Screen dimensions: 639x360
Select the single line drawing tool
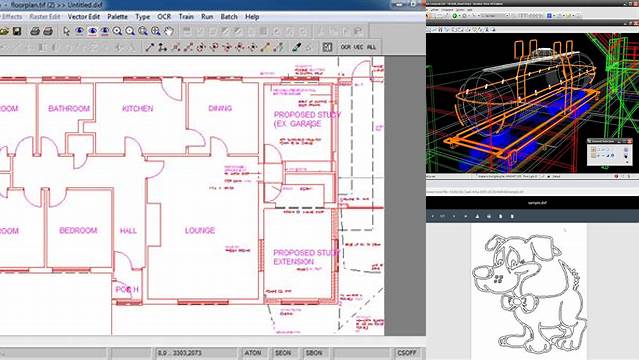[150, 47]
